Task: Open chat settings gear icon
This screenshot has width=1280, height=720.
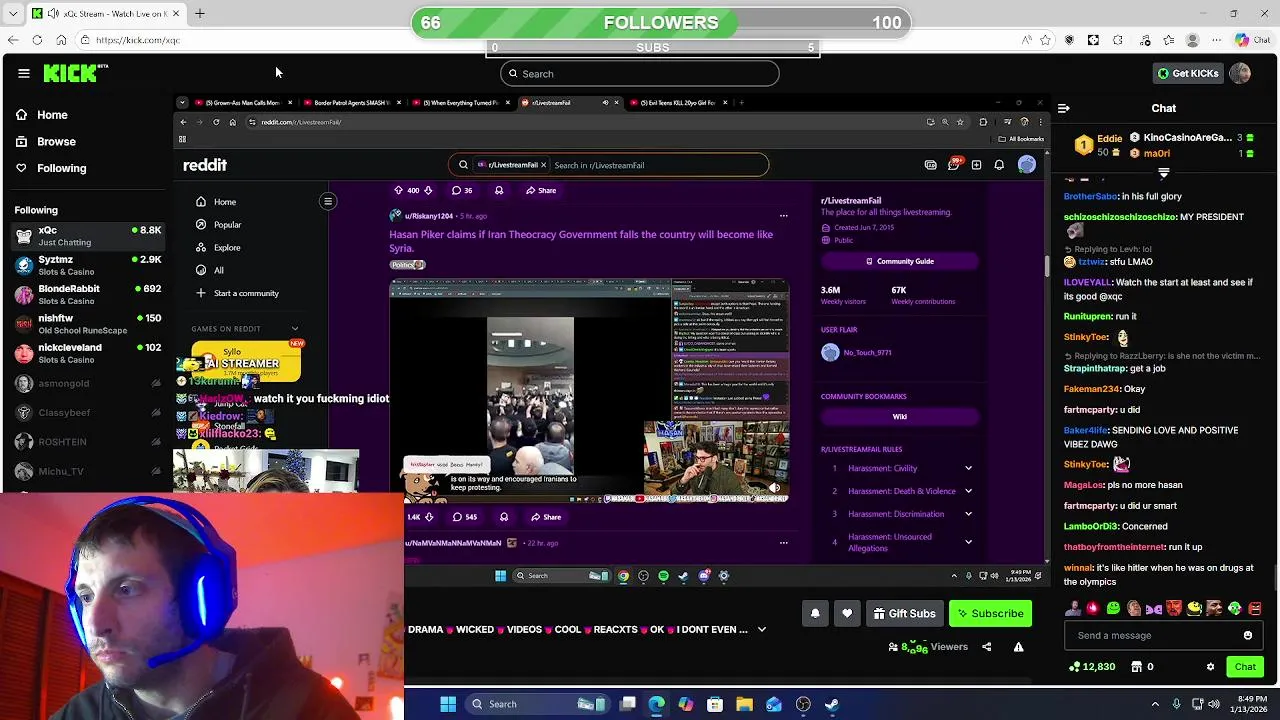Action: tap(1210, 667)
